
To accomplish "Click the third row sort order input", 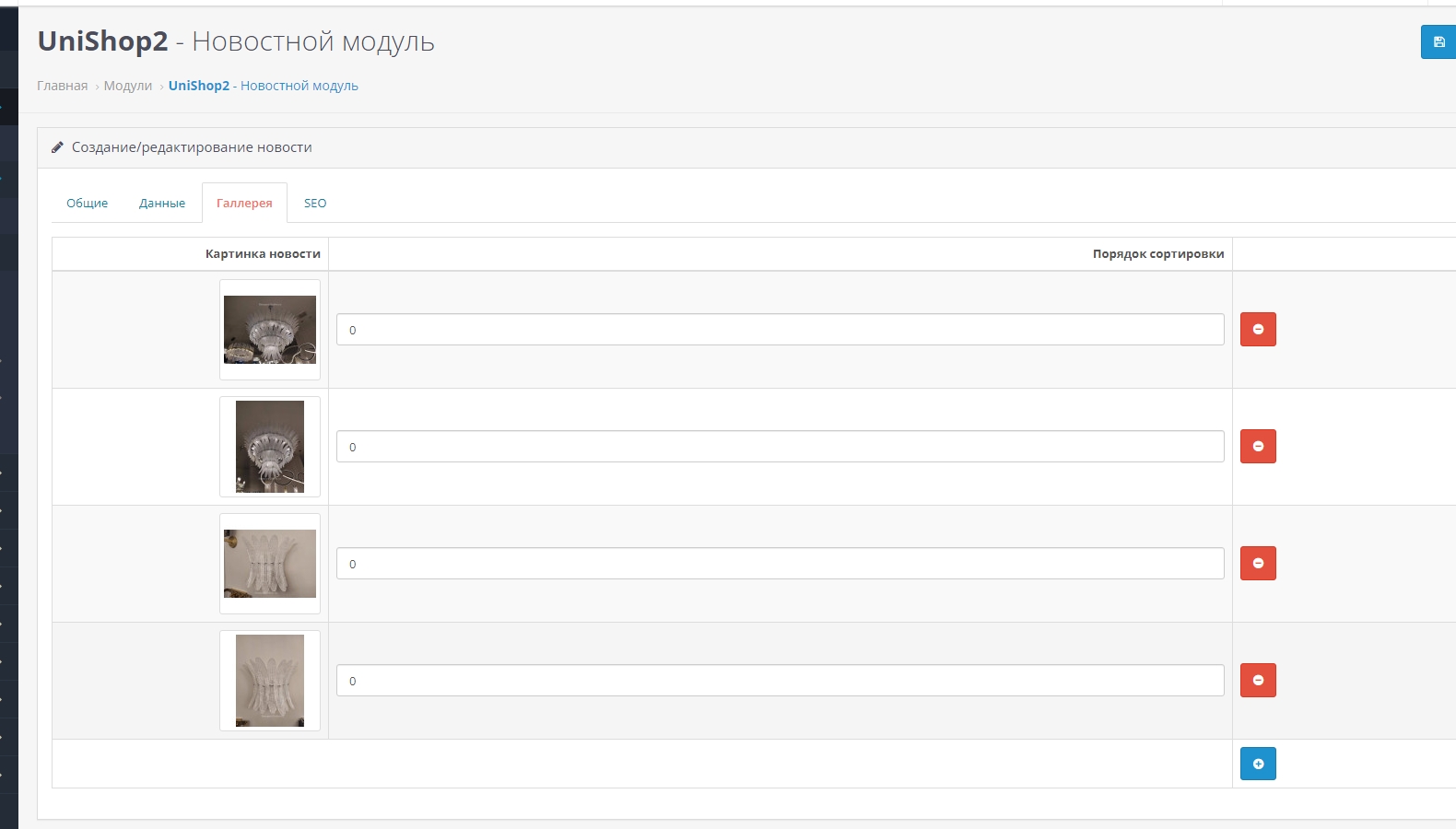I will click(780, 564).
